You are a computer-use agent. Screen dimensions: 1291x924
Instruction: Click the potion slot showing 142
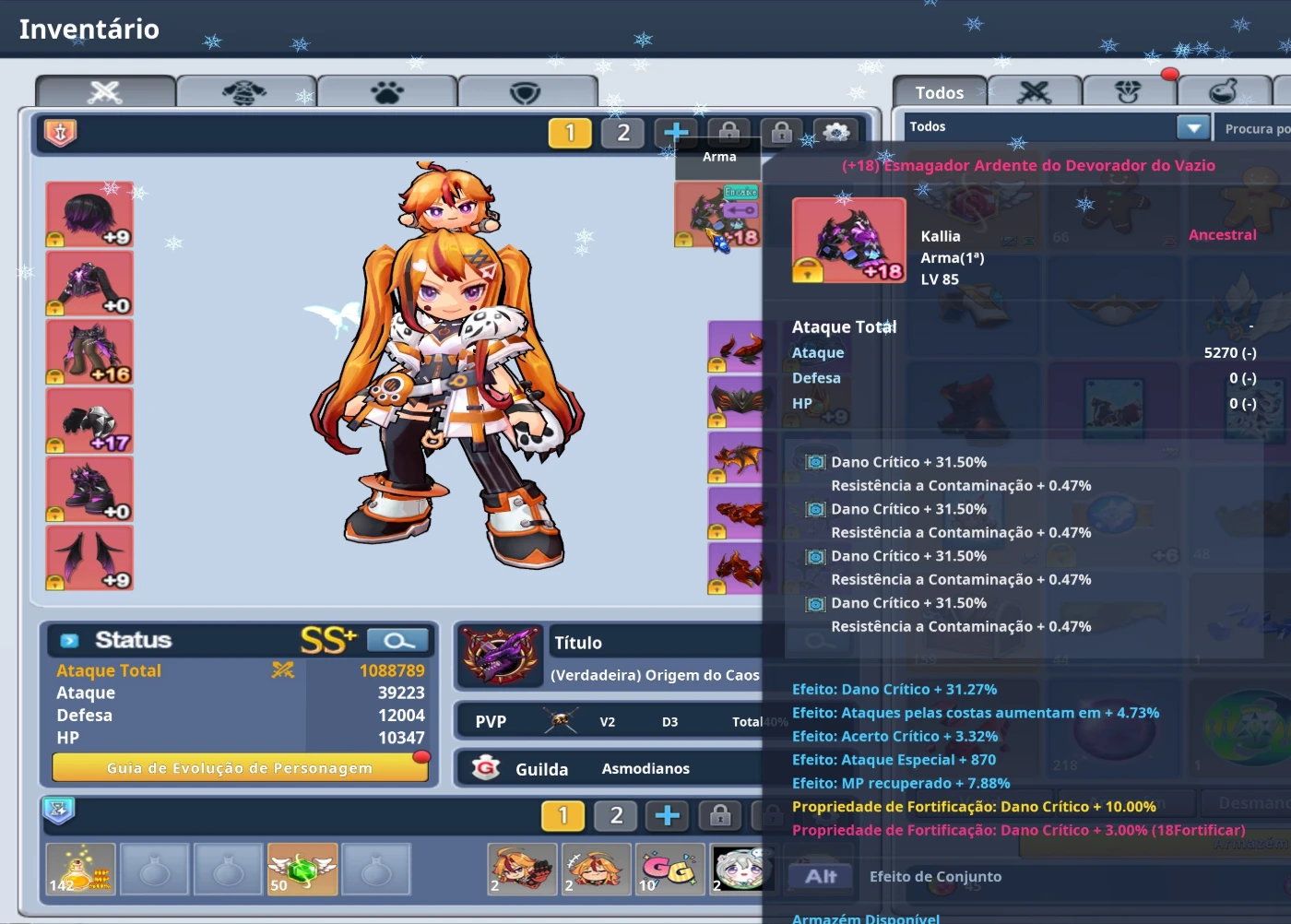pyautogui.click(x=81, y=869)
